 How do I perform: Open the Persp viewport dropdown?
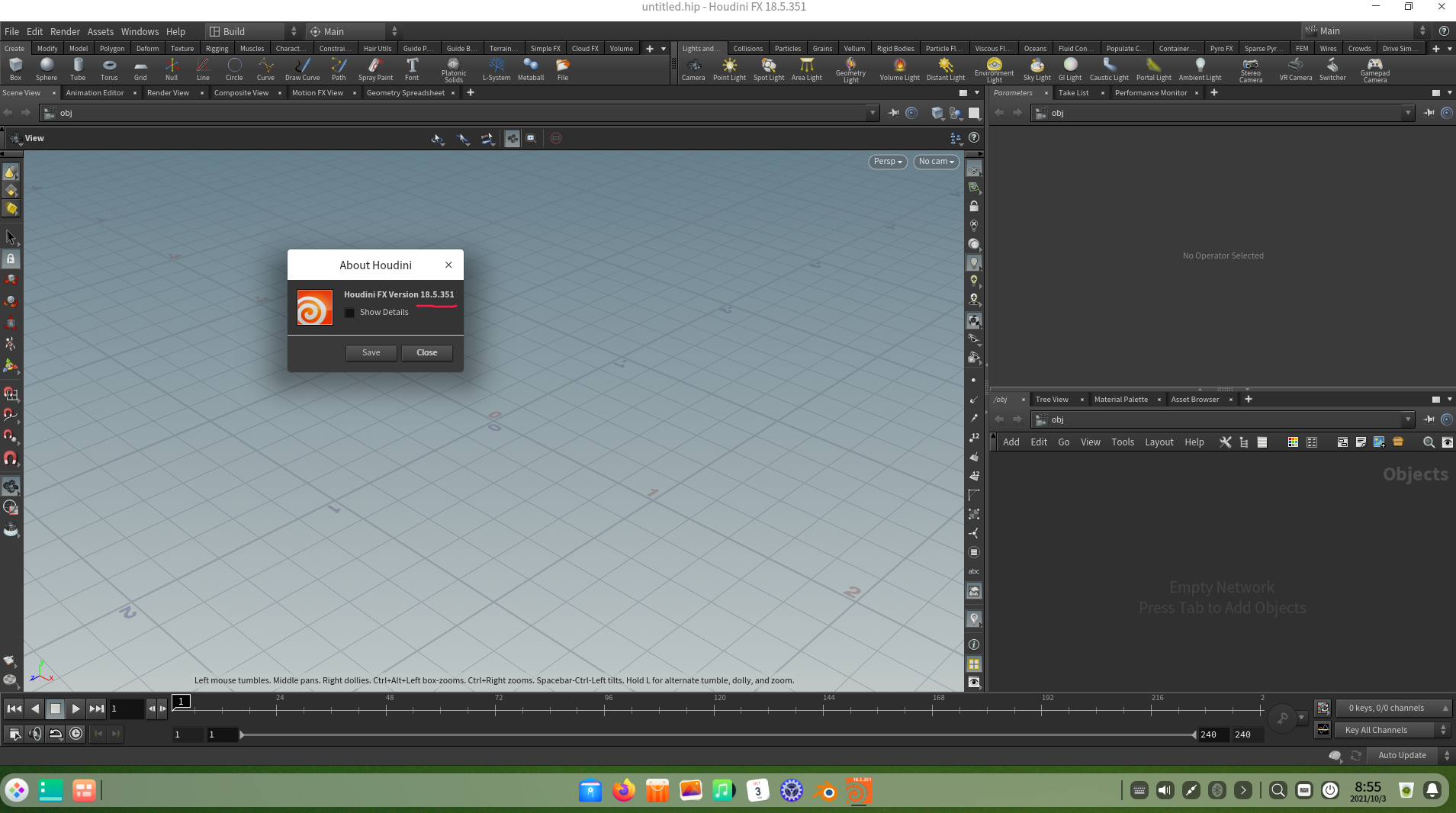coord(887,162)
